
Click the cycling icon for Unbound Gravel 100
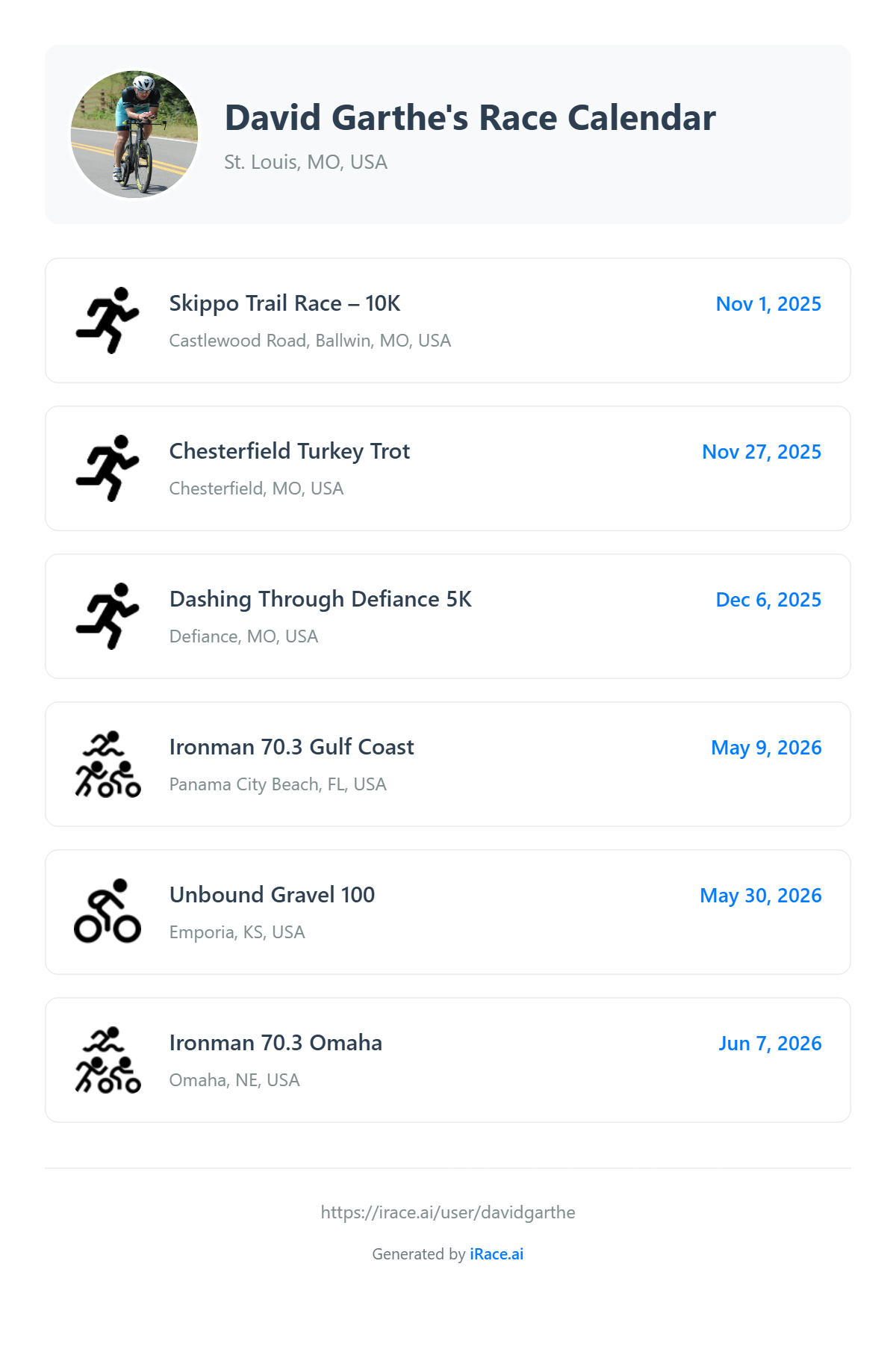coord(108,911)
